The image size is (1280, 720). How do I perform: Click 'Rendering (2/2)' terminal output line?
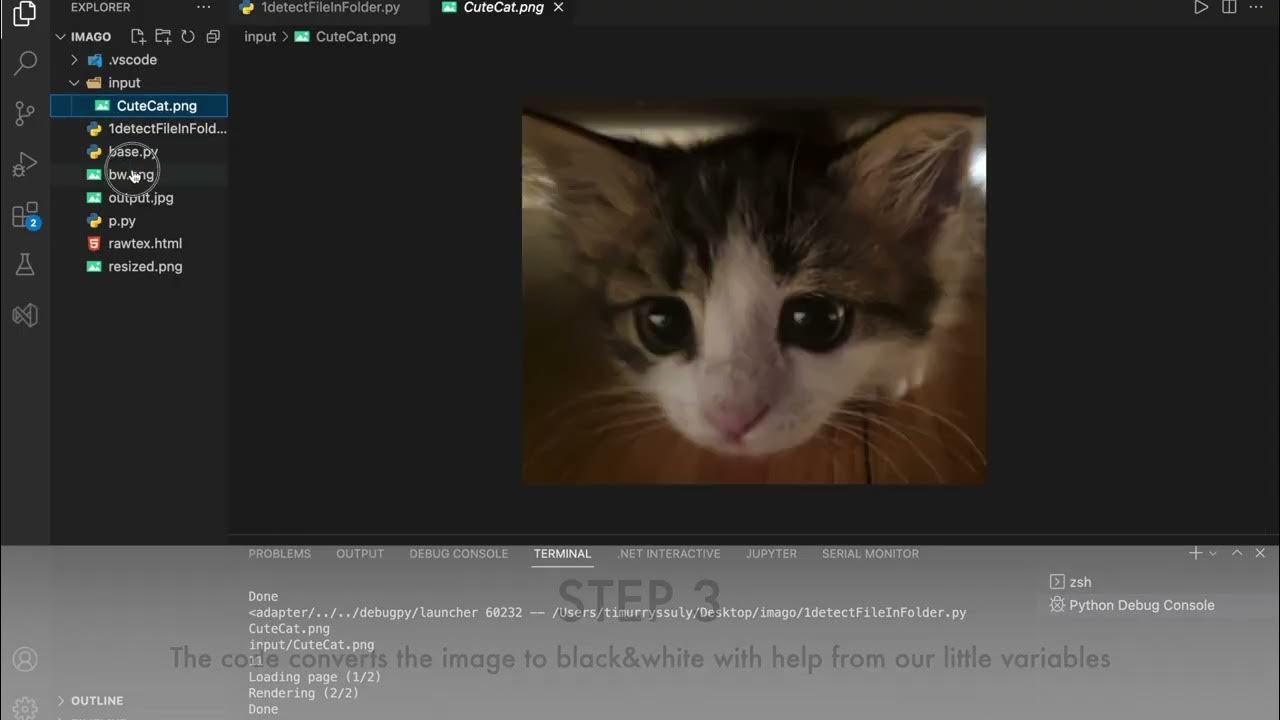pyautogui.click(x=303, y=693)
